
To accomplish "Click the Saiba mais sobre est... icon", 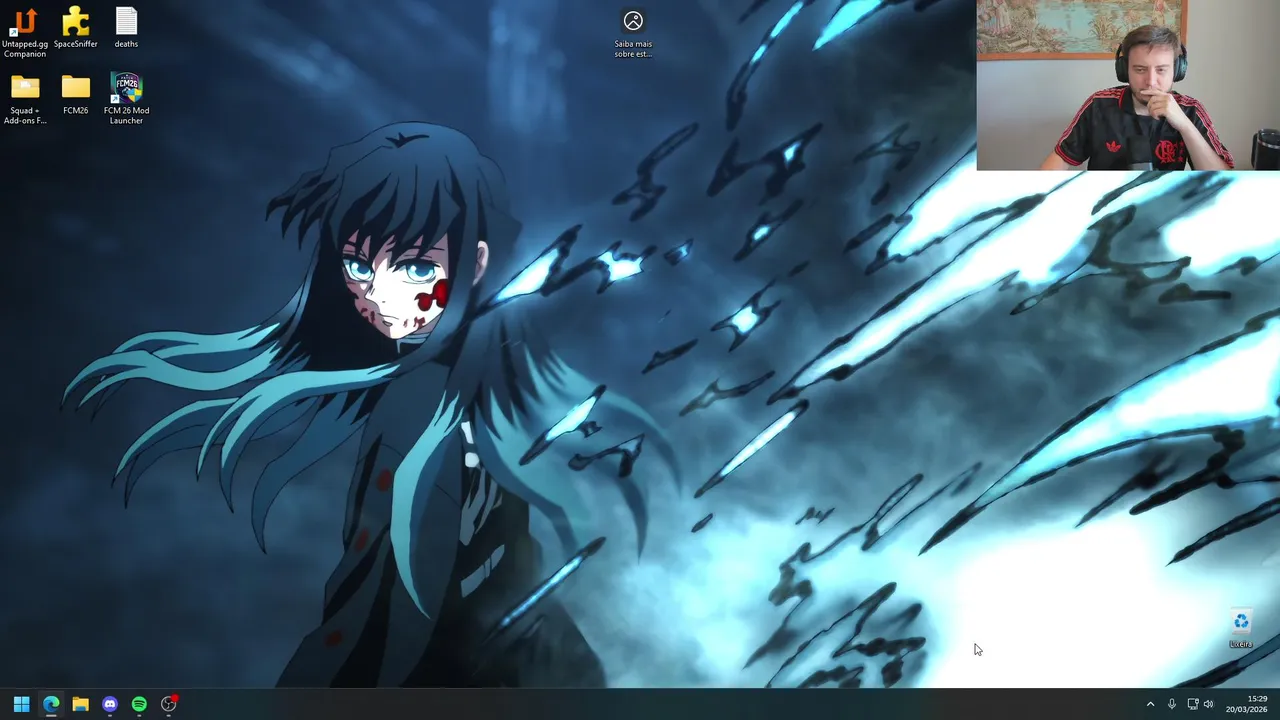I will pos(633,33).
